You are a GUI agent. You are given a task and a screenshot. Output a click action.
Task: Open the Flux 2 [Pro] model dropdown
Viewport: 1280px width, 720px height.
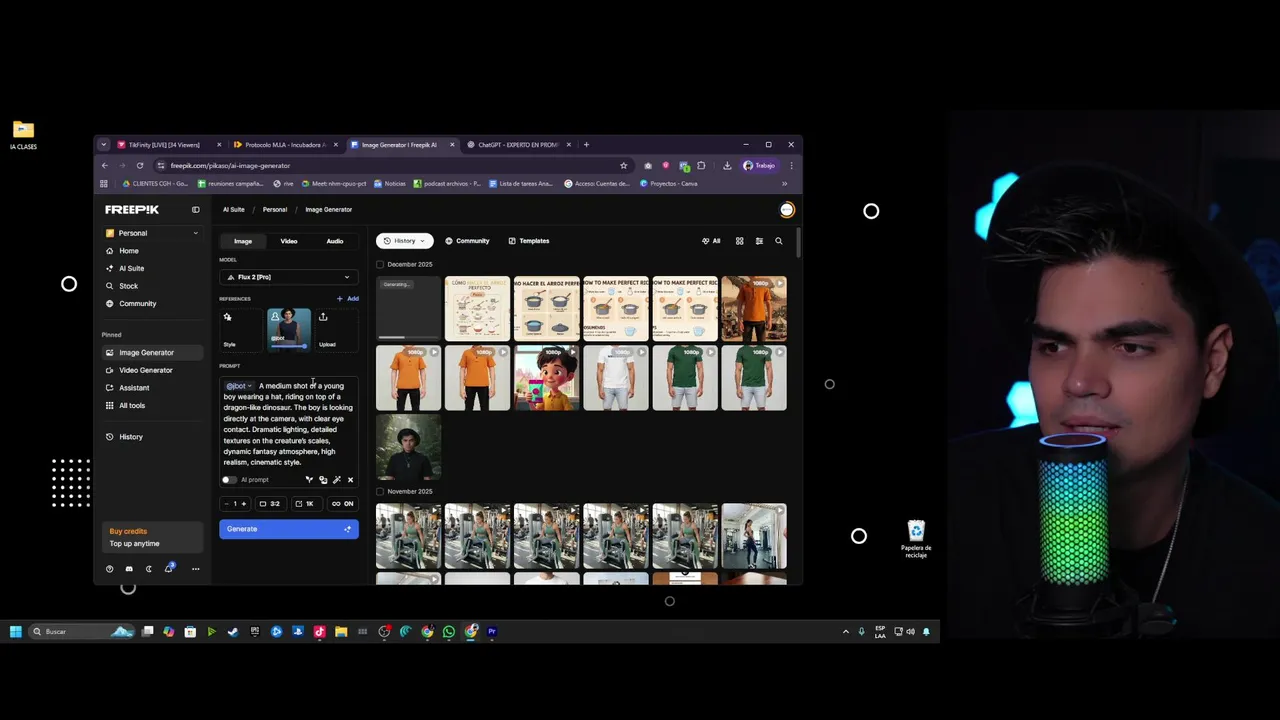[x=289, y=277]
